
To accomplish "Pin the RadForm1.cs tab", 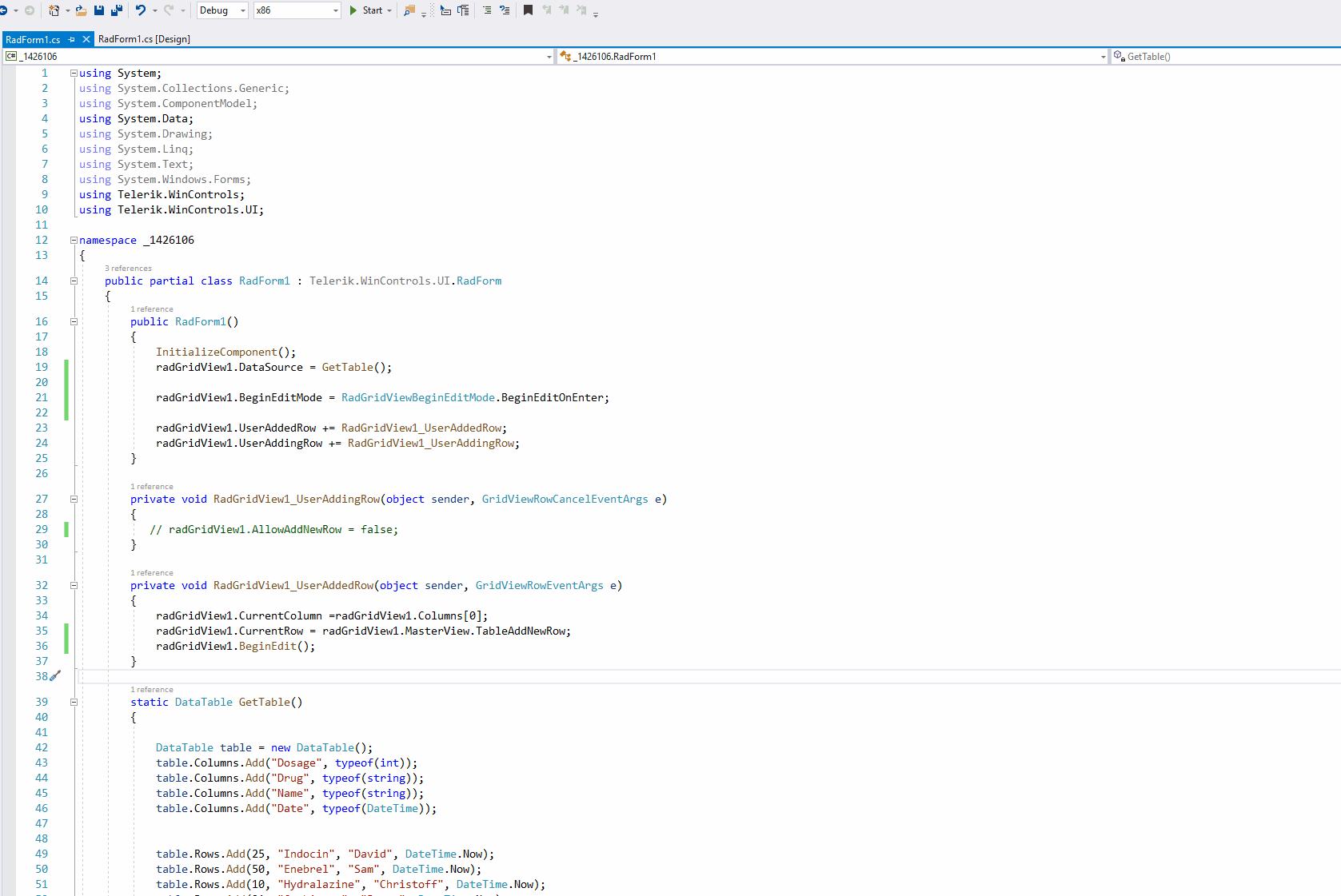I will click(x=72, y=39).
